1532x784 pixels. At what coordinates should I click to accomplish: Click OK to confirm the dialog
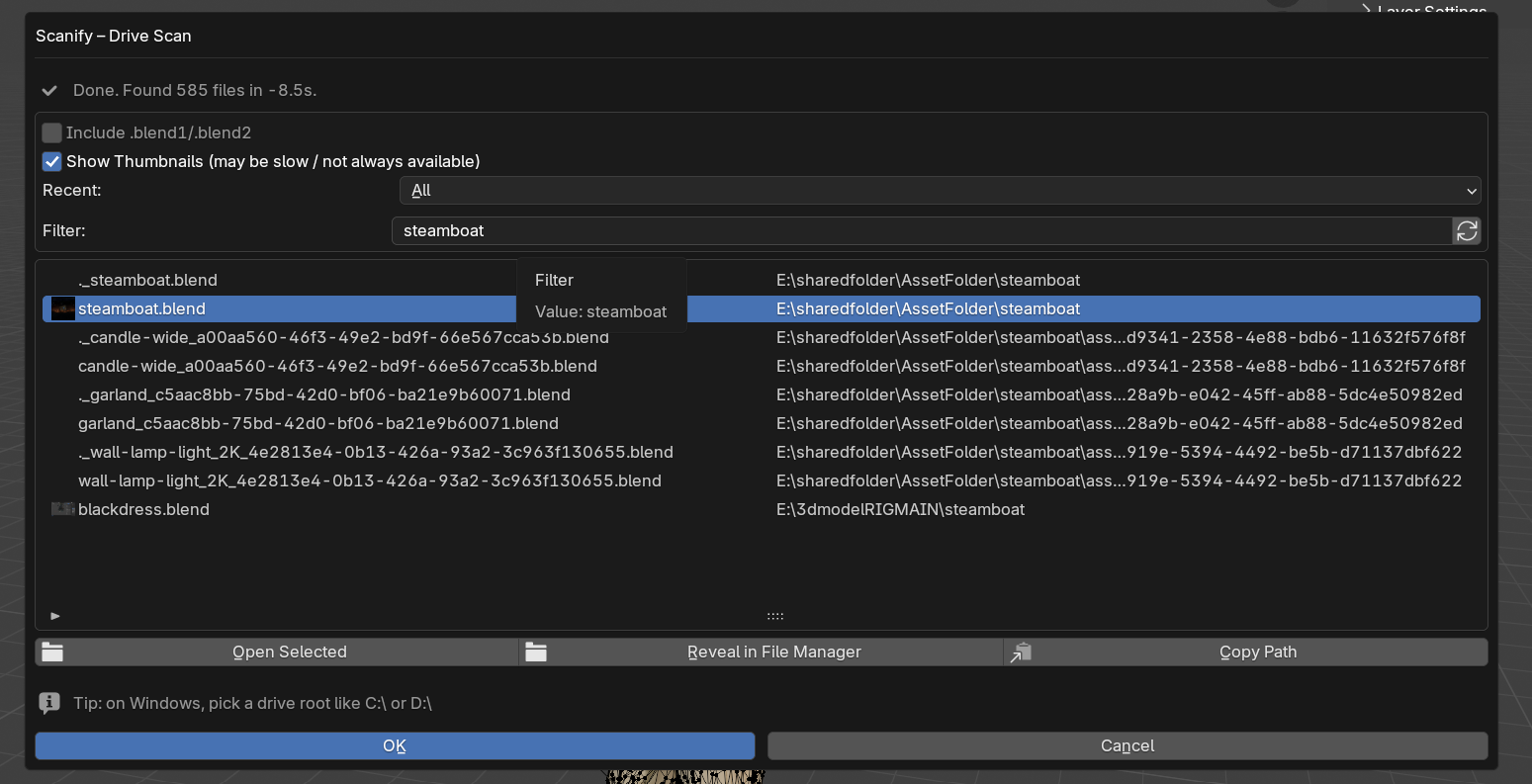[395, 745]
